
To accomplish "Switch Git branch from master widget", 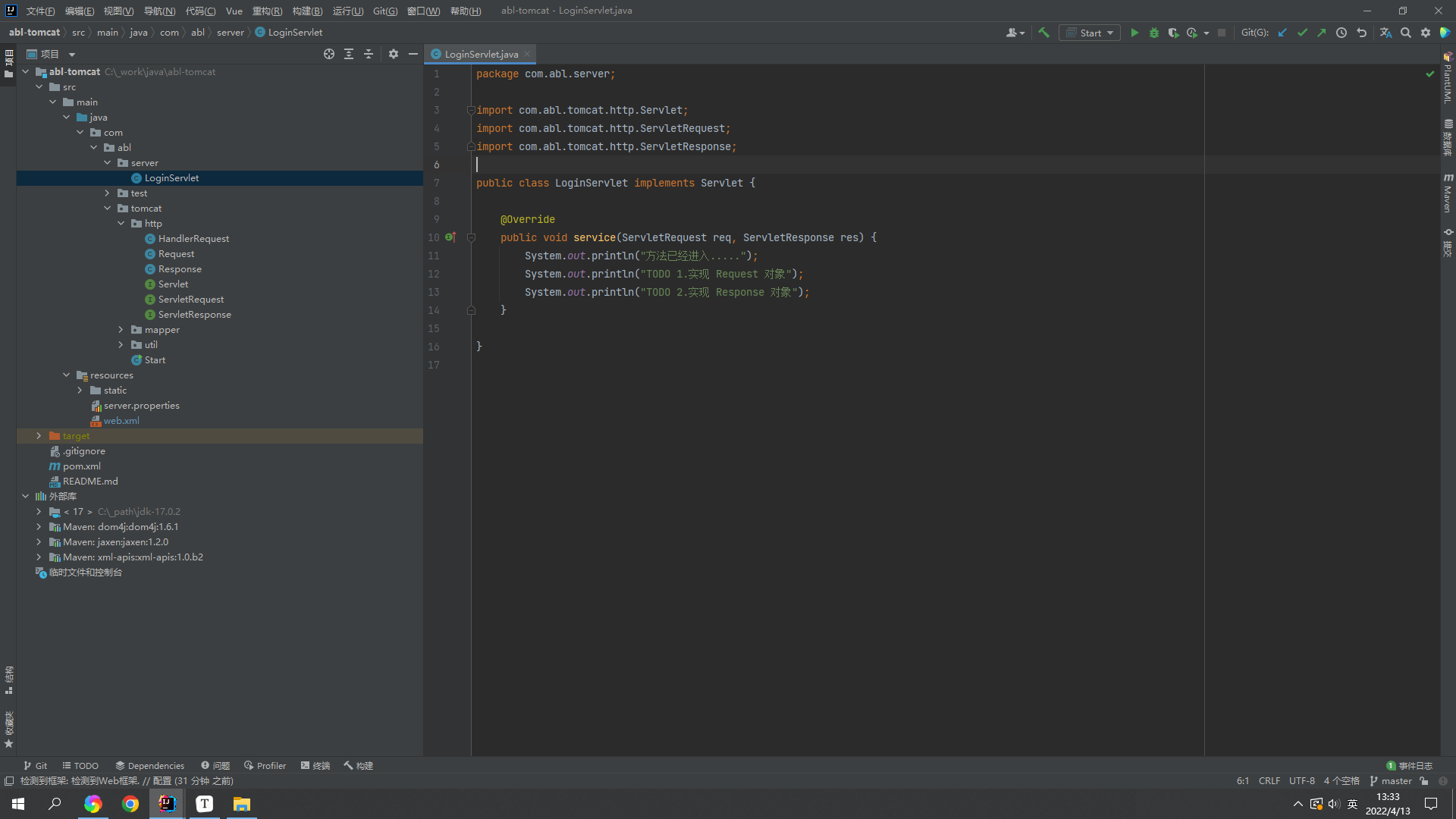I will 1391,780.
